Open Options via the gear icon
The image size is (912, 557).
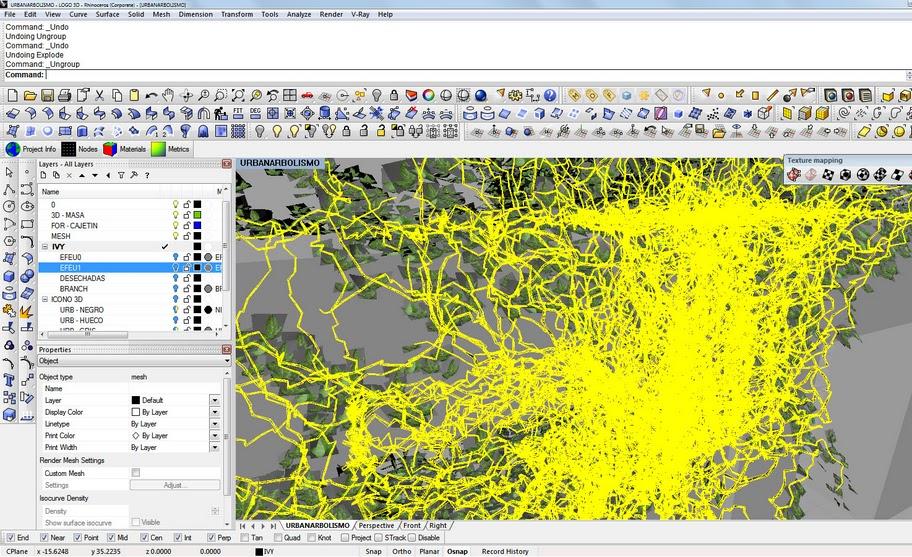coord(515,95)
